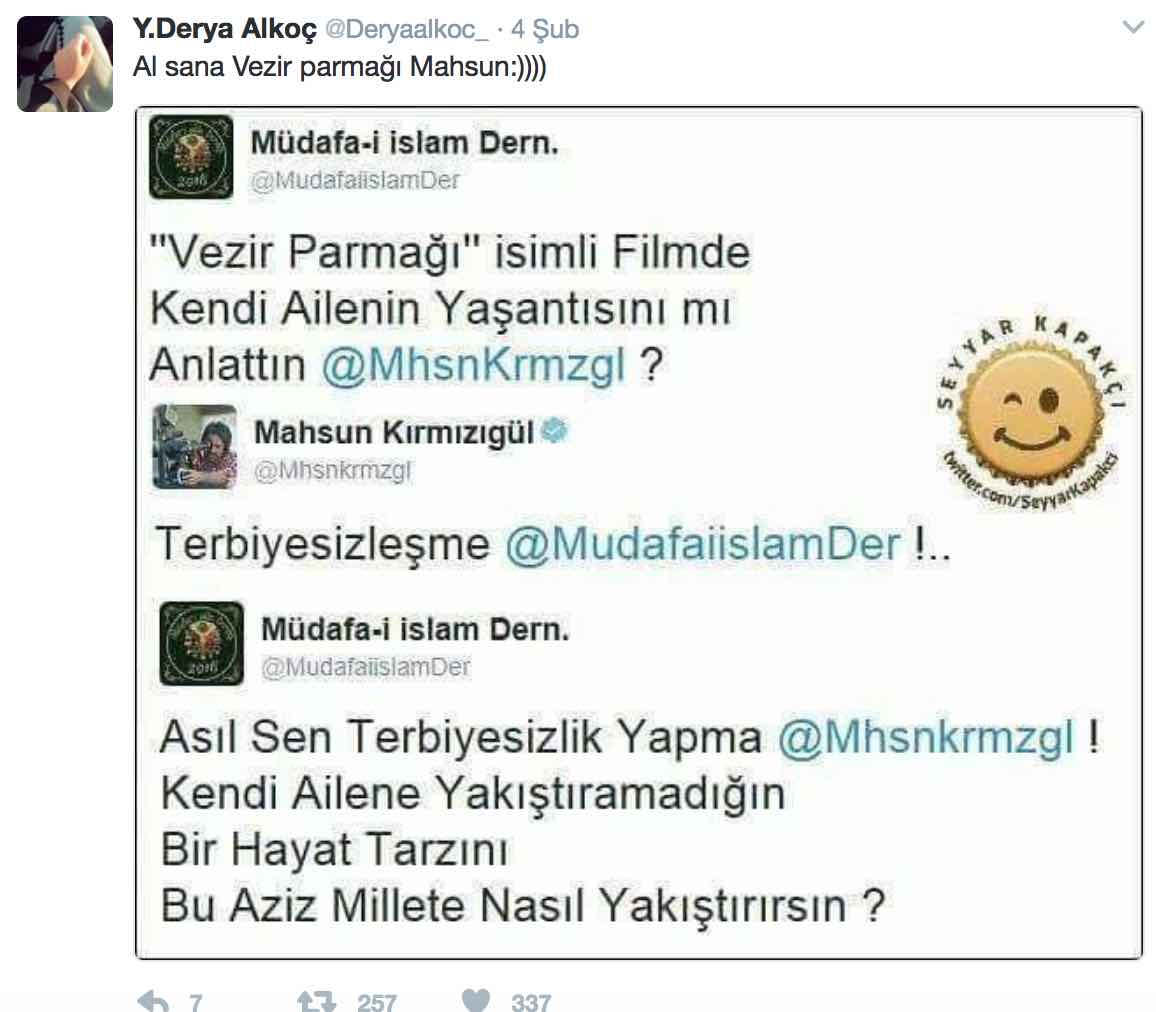The height and width of the screenshot is (1012, 1156).
Task: Click the reply arrow icon
Action: coord(153,1001)
